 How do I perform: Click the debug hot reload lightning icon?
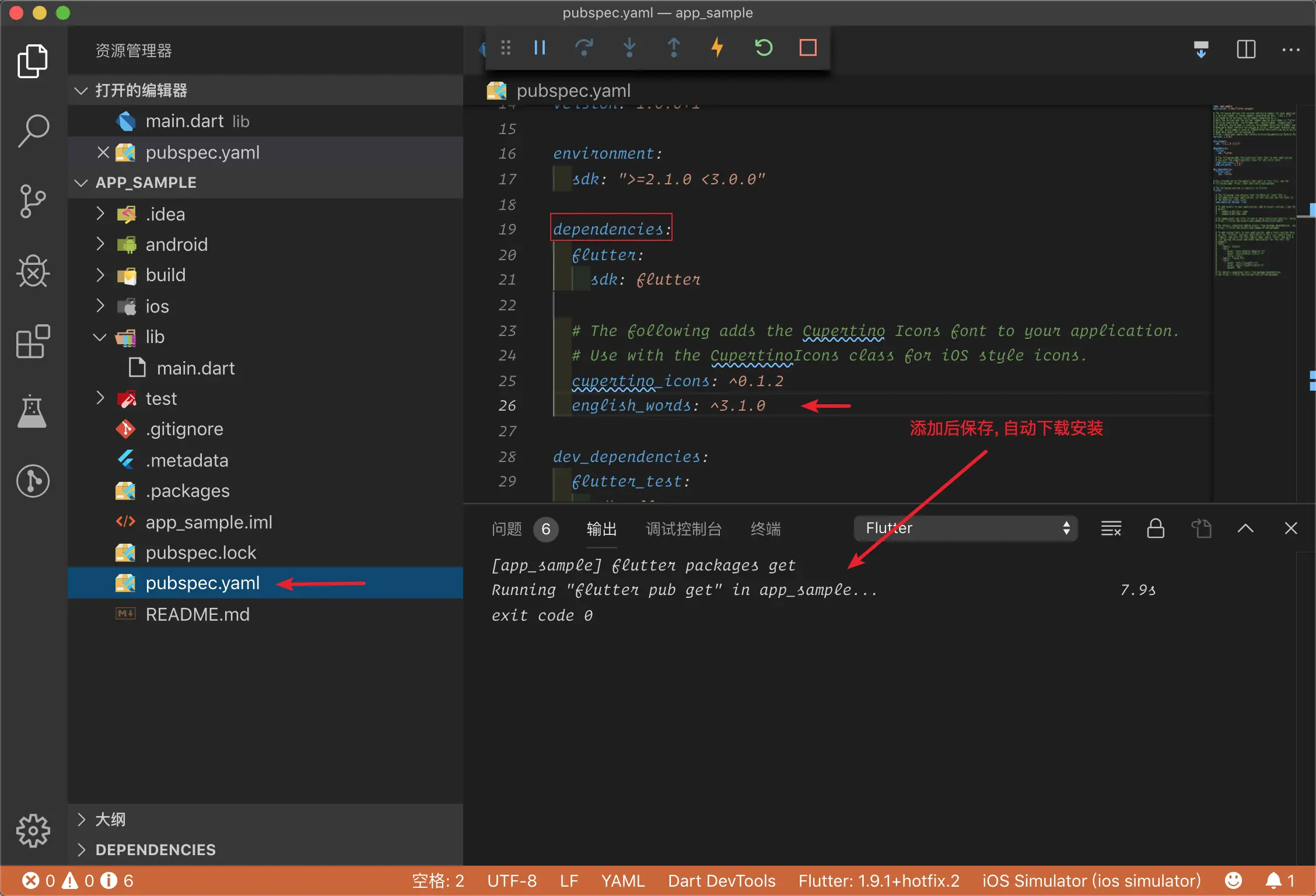pos(717,47)
